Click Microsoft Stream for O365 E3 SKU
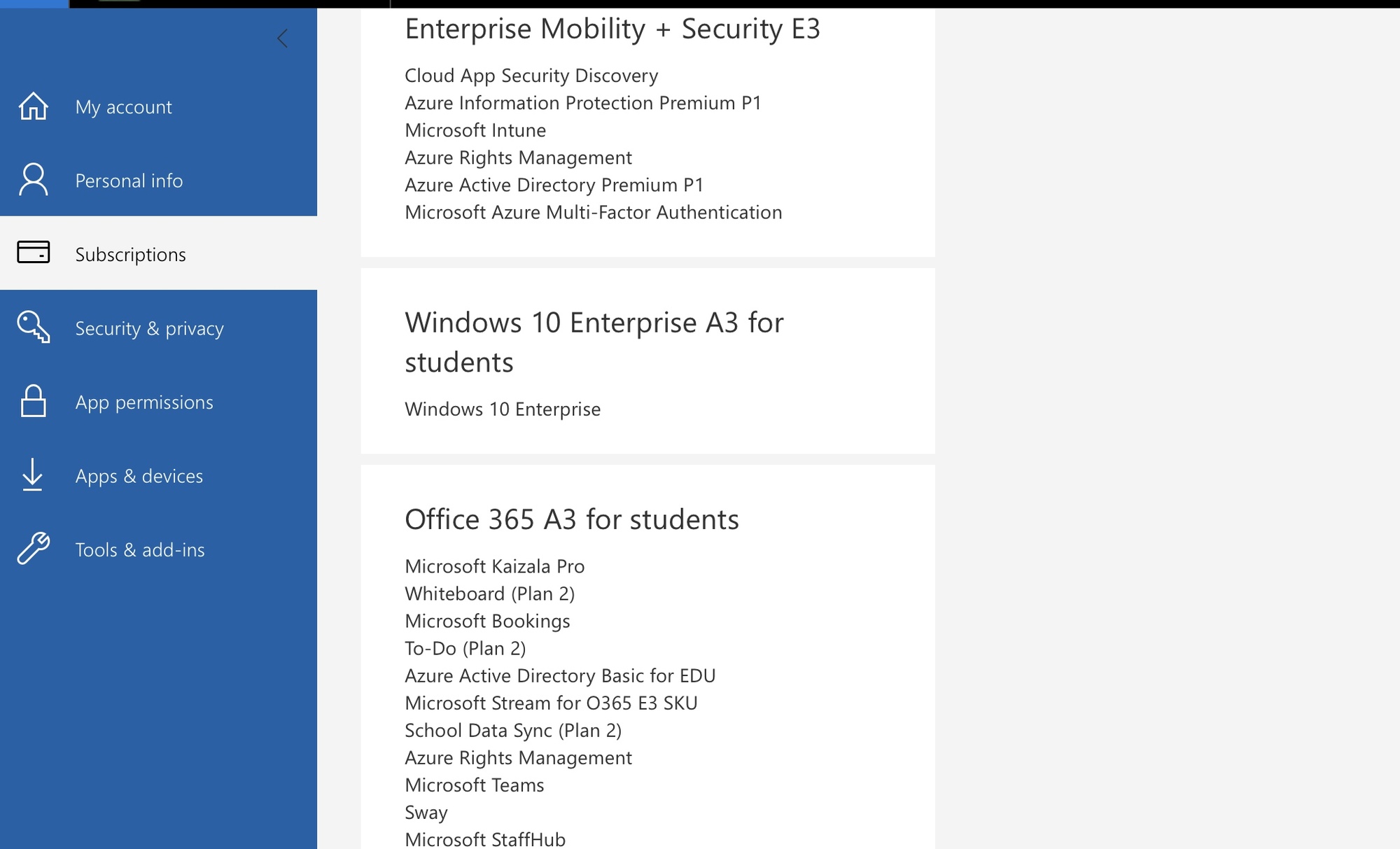The image size is (1400, 849). (551, 703)
